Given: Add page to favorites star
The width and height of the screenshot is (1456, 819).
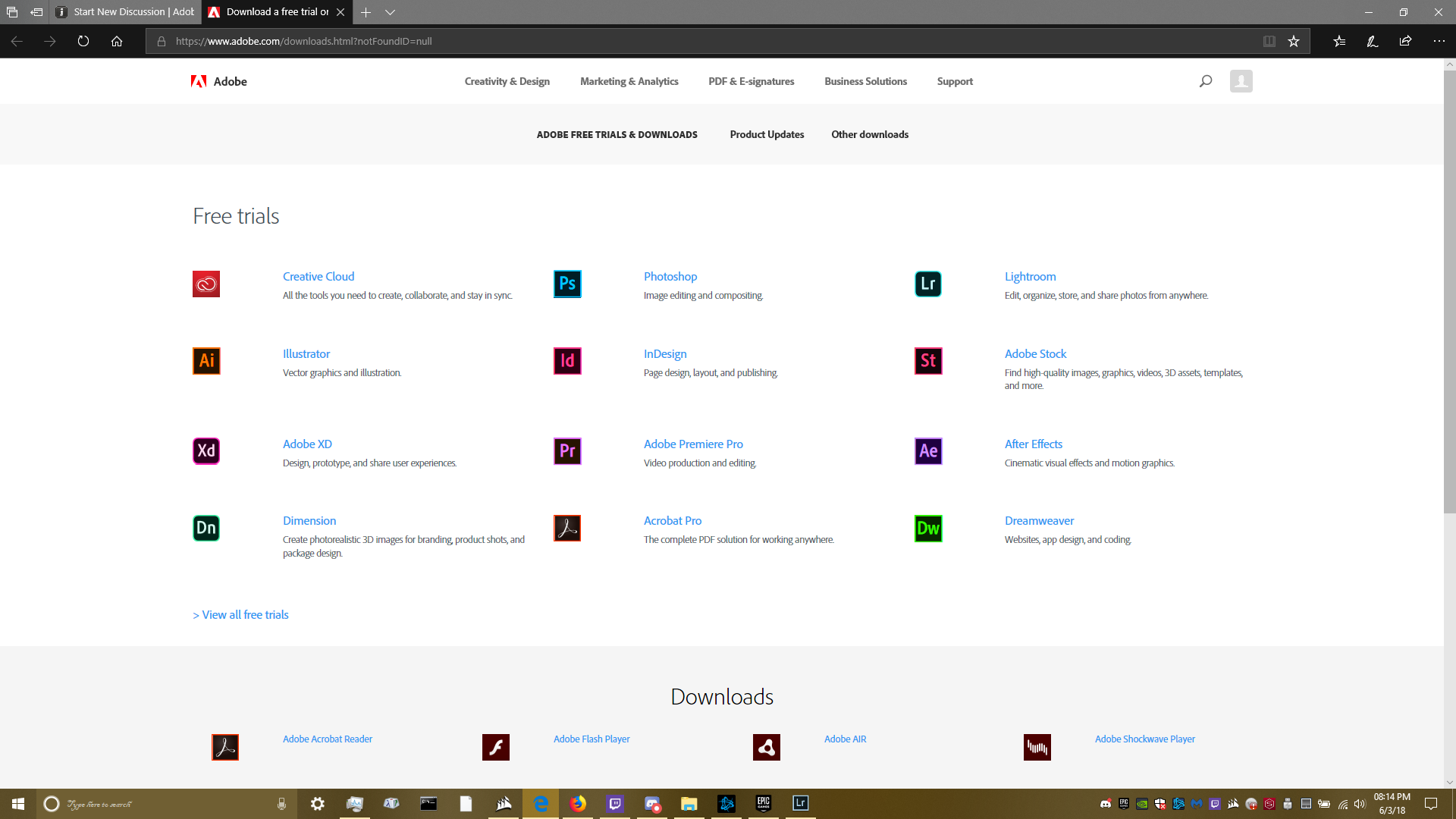Looking at the screenshot, I should point(1294,42).
